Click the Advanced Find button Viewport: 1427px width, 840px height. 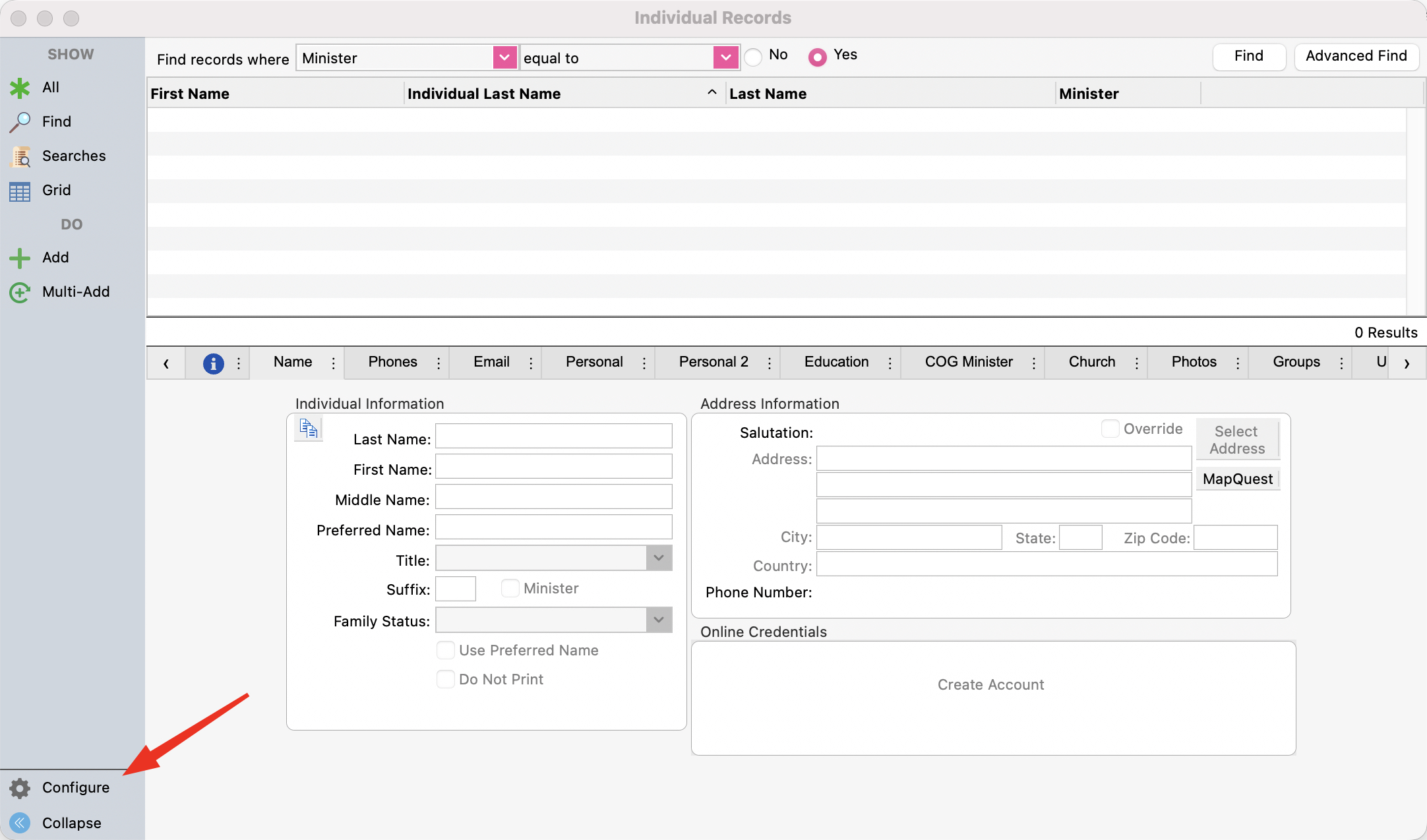1356,57
